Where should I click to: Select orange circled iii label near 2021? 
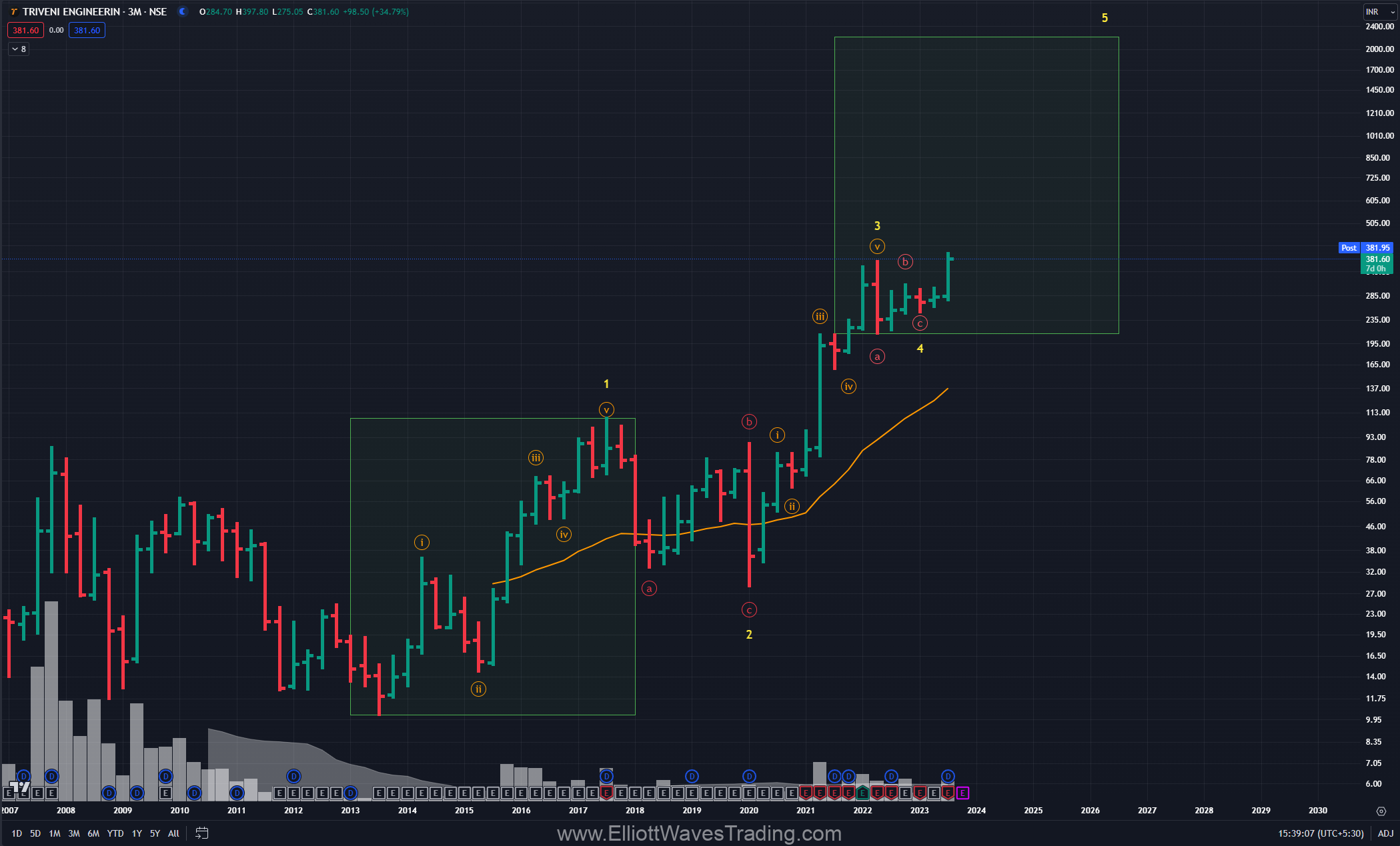[820, 316]
